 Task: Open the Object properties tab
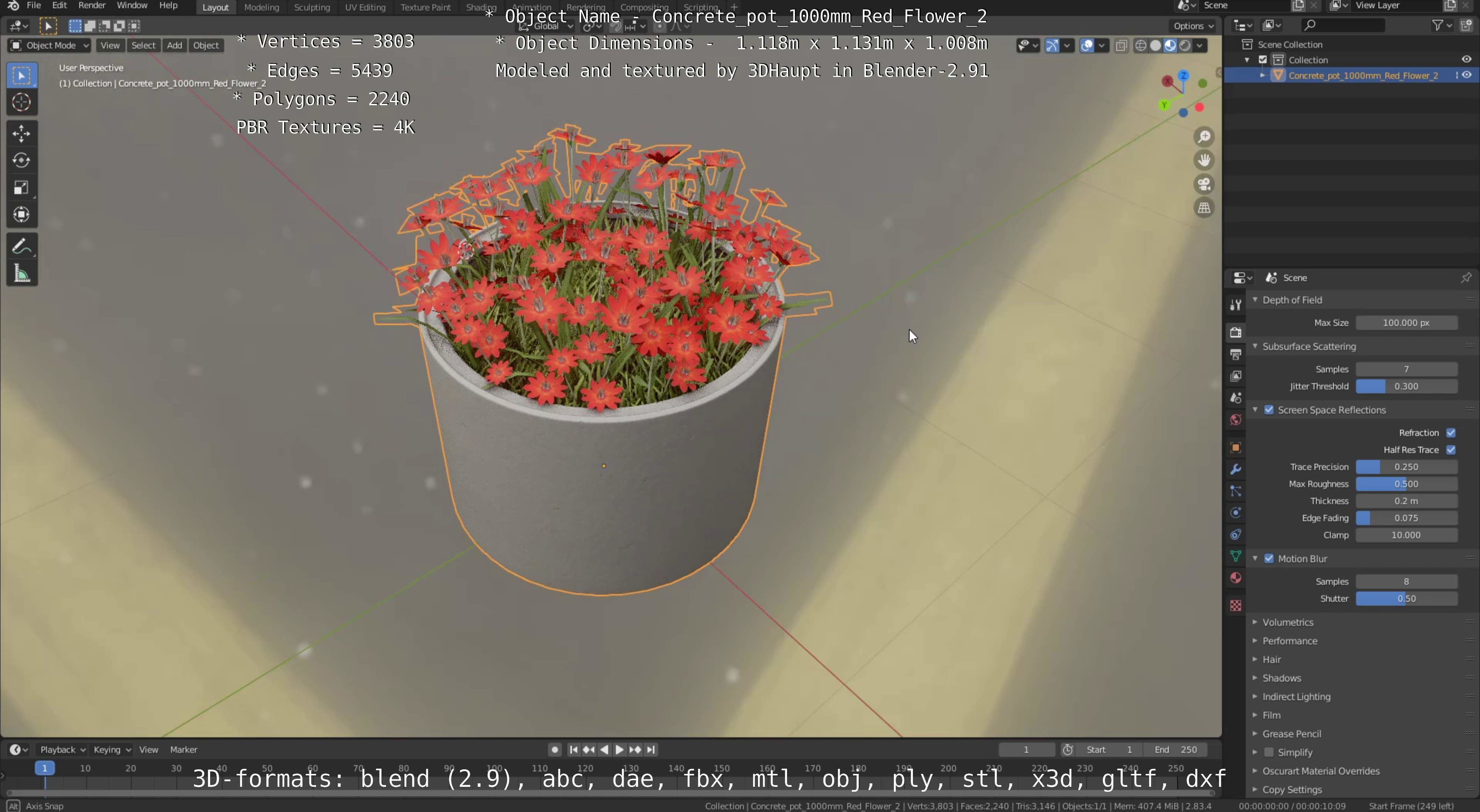[x=1235, y=447]
